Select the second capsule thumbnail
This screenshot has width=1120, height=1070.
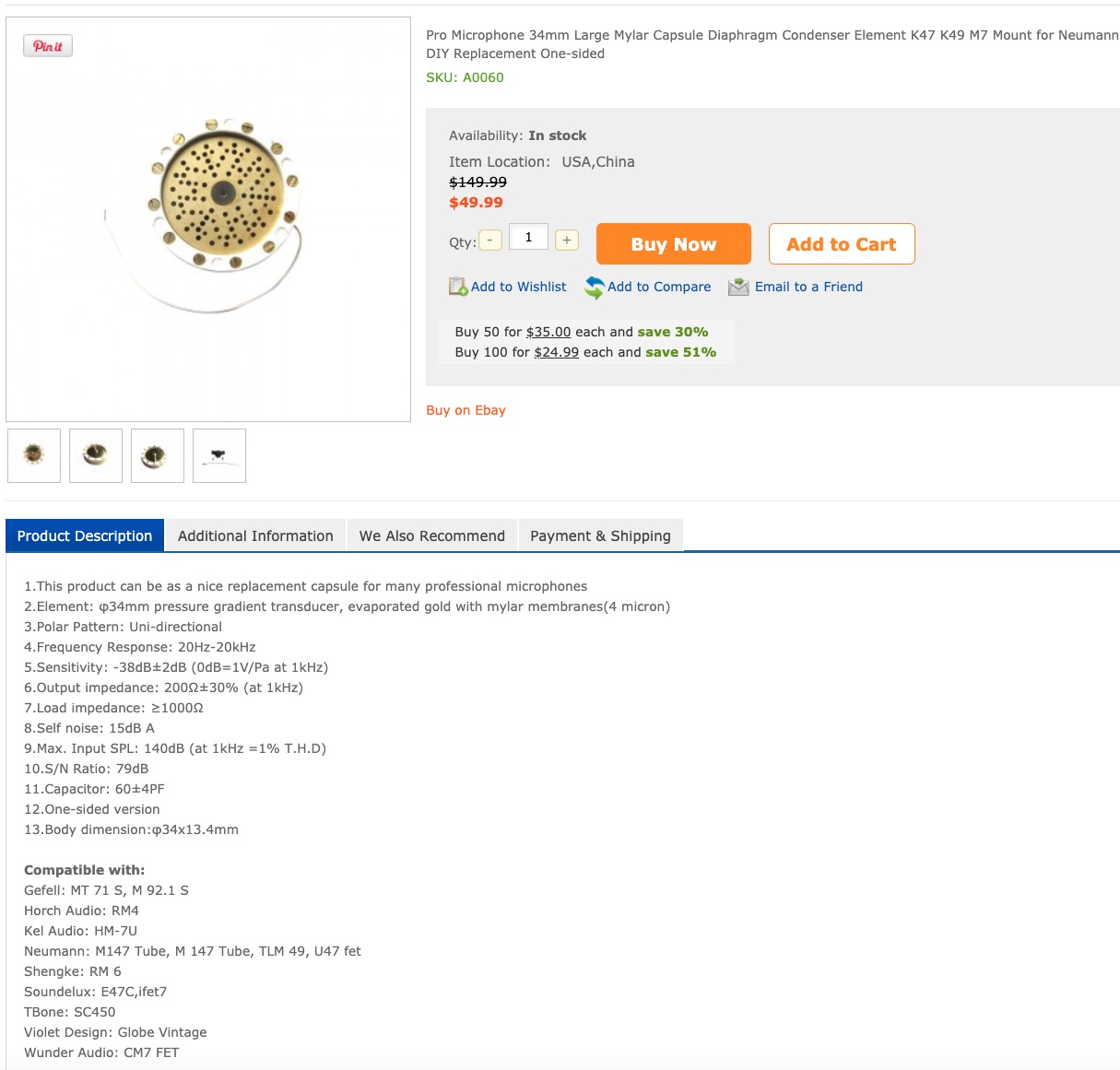click(x=96, y=455)
